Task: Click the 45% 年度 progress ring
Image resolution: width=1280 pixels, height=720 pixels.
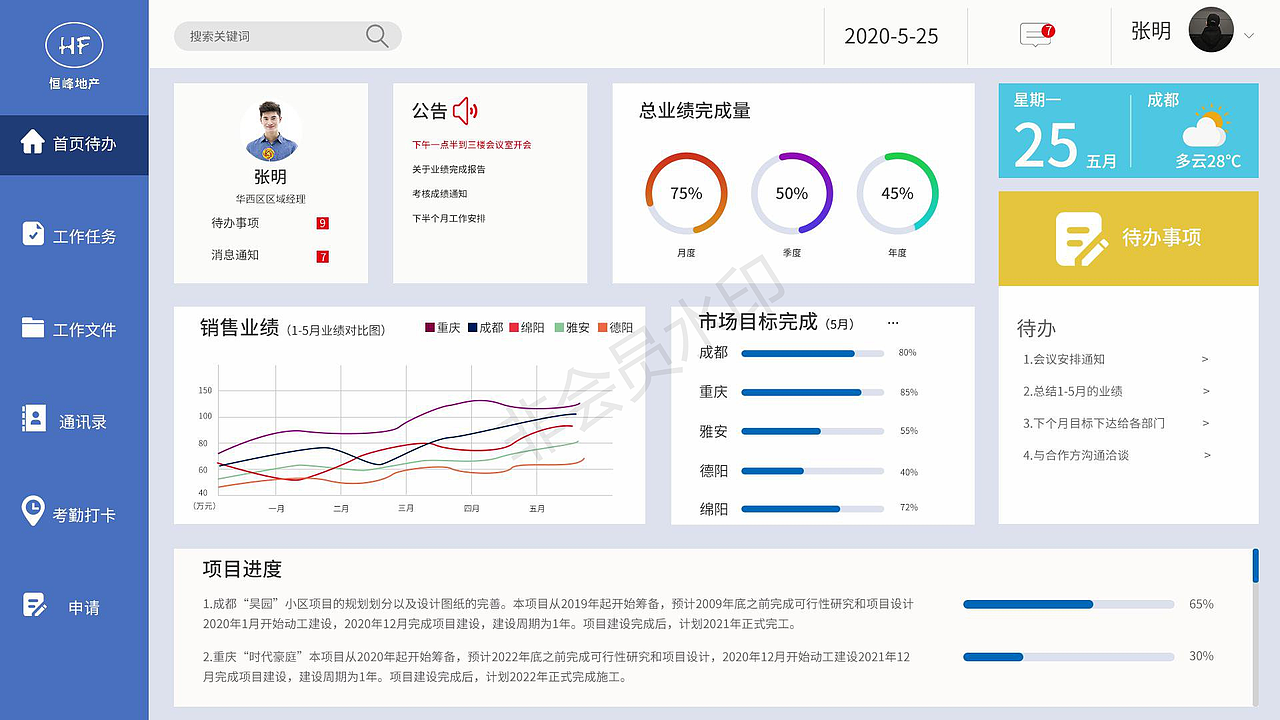Action: tap(898, 193)
